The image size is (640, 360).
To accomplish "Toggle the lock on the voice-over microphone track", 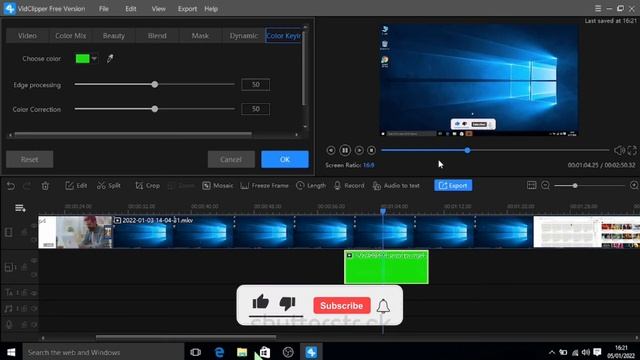I will click(x=24, y=325).
